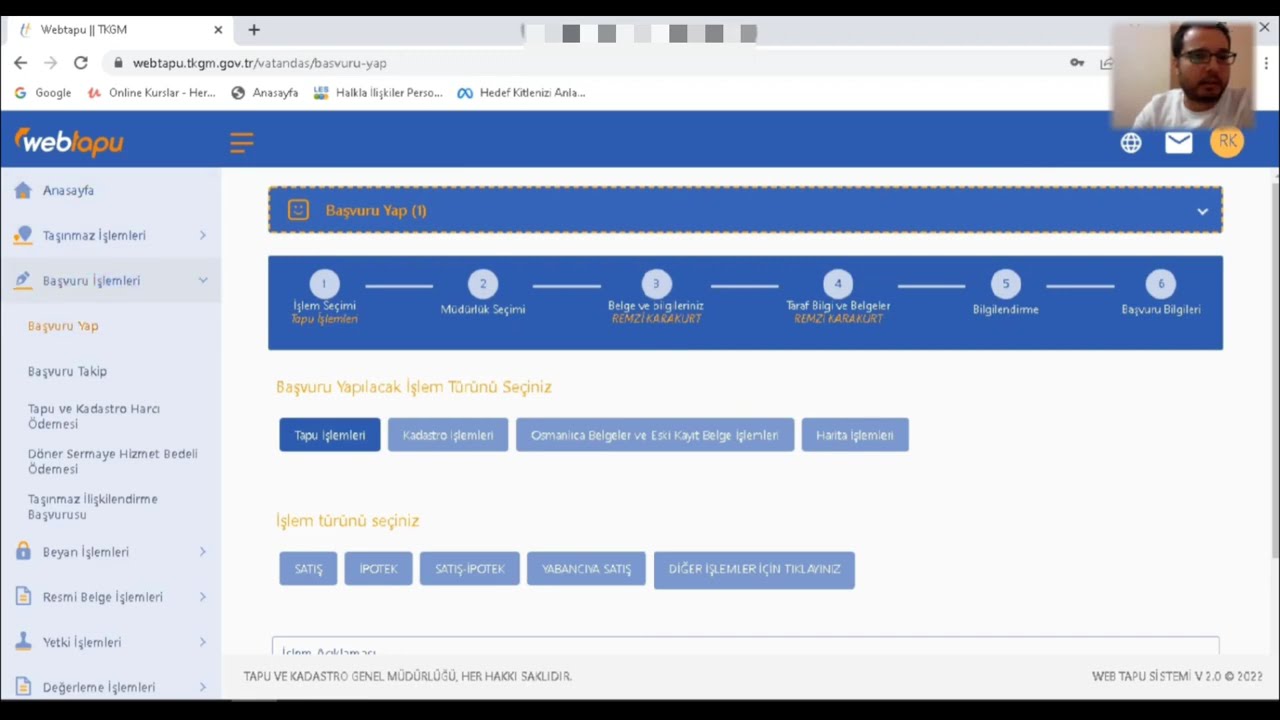Toggle the hamburger menu icon
Viewport: 1280px width, 720px height.
pyautogui.click(x=241, y=143)
